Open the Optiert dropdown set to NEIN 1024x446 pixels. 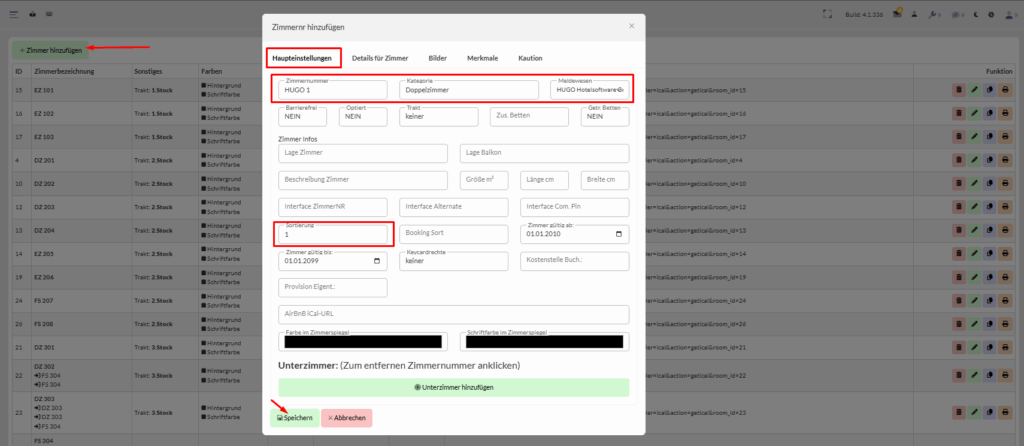click(x=363, y=117)
